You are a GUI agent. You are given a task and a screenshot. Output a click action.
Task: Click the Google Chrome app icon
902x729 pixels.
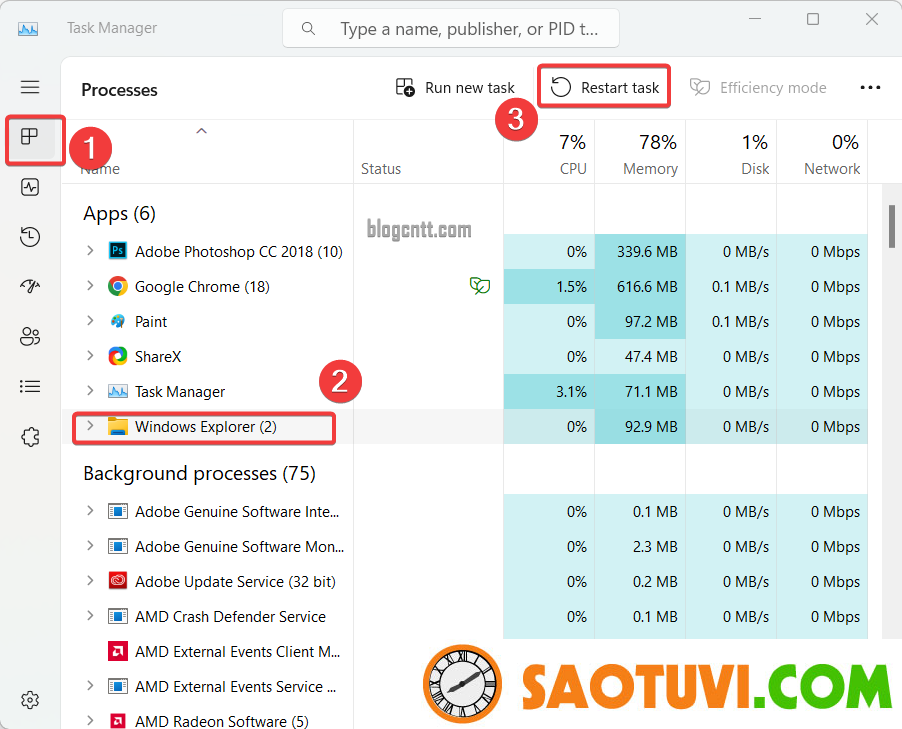tap(118, 286)
